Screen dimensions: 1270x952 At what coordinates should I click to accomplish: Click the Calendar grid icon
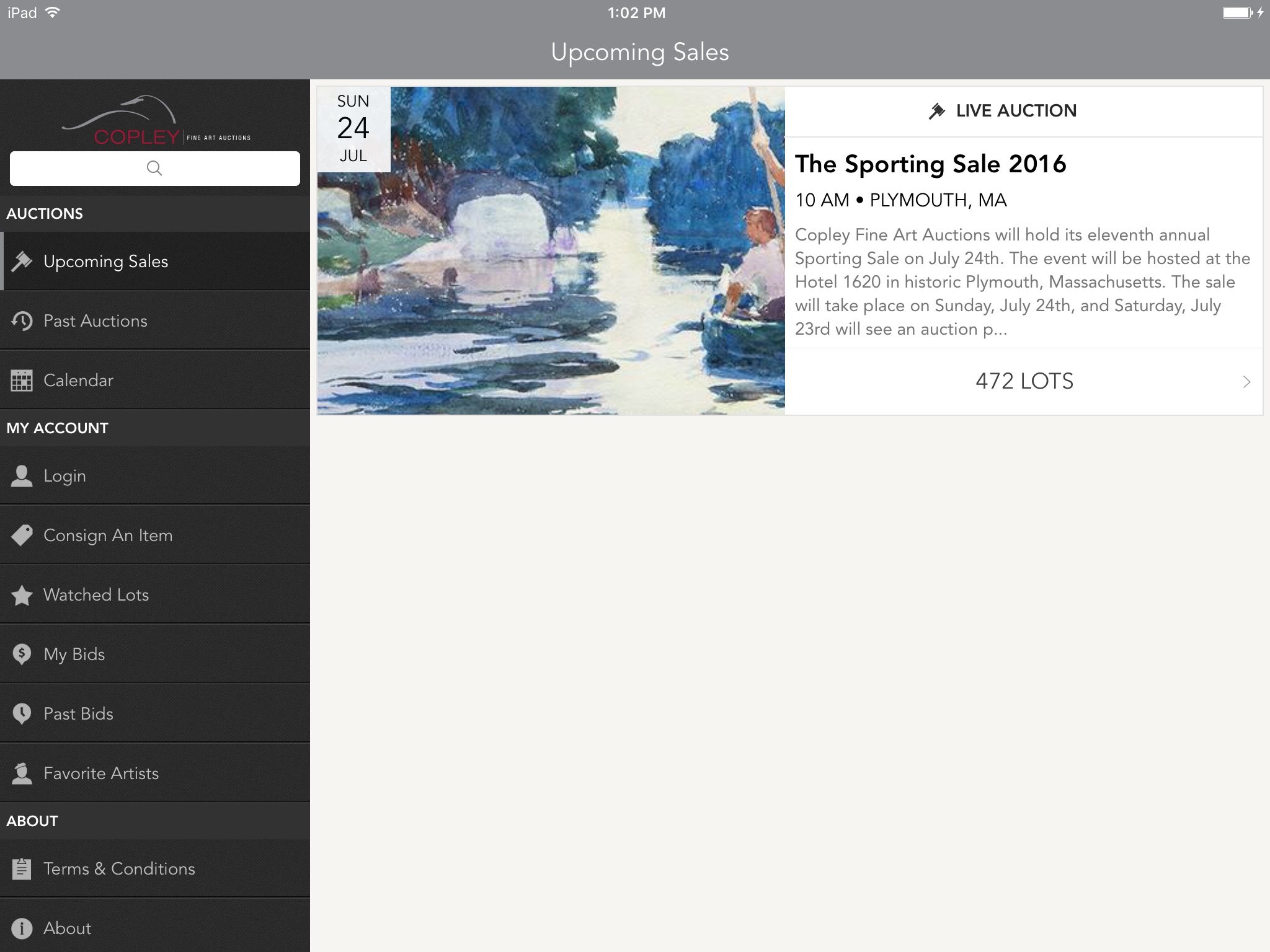[22, 381]
